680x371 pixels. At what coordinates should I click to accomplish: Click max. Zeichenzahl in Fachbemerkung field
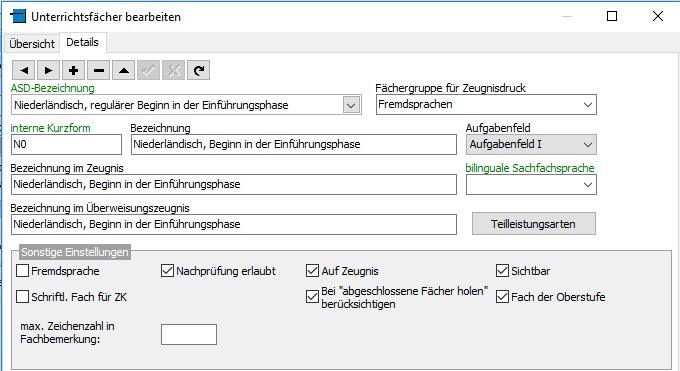189,335
